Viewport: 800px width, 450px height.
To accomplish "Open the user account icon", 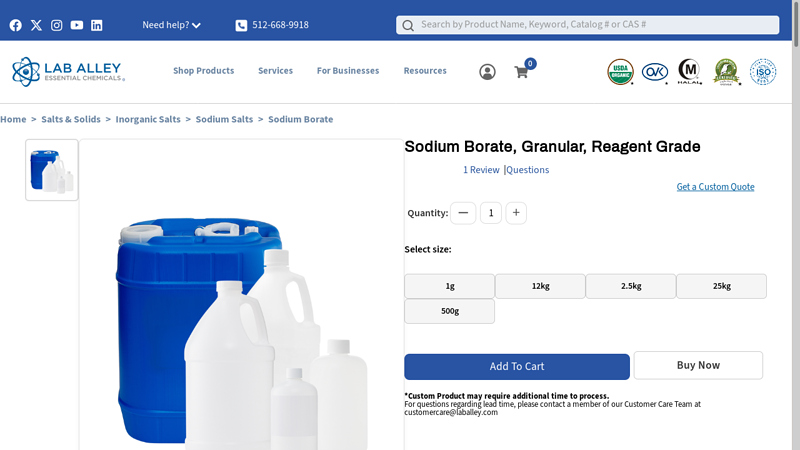I will click(x=487, y=72).
